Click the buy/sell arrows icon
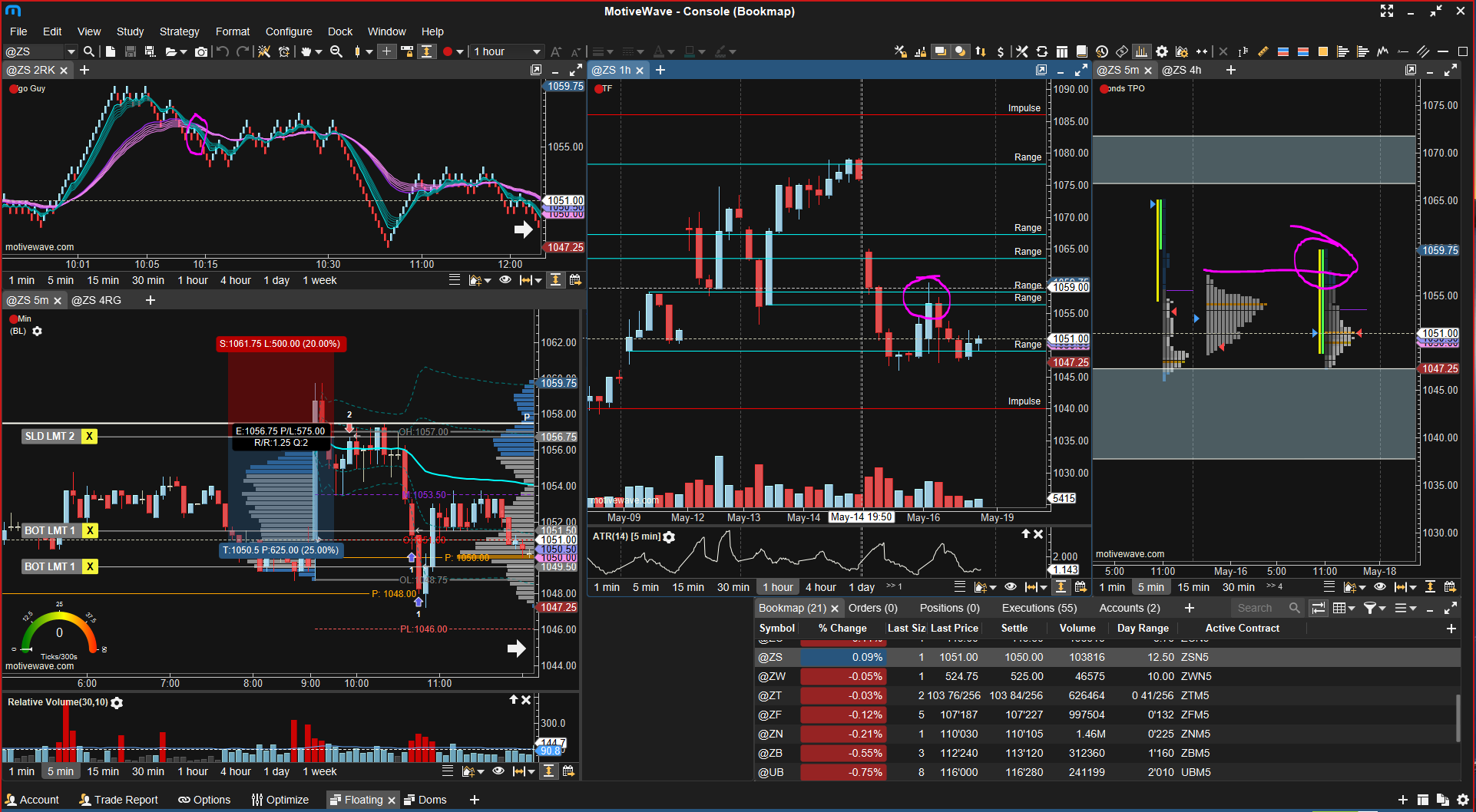Image resolution: width=1476 pixels, height=812 pixels. pyautogui.click(x=981, y=51)
